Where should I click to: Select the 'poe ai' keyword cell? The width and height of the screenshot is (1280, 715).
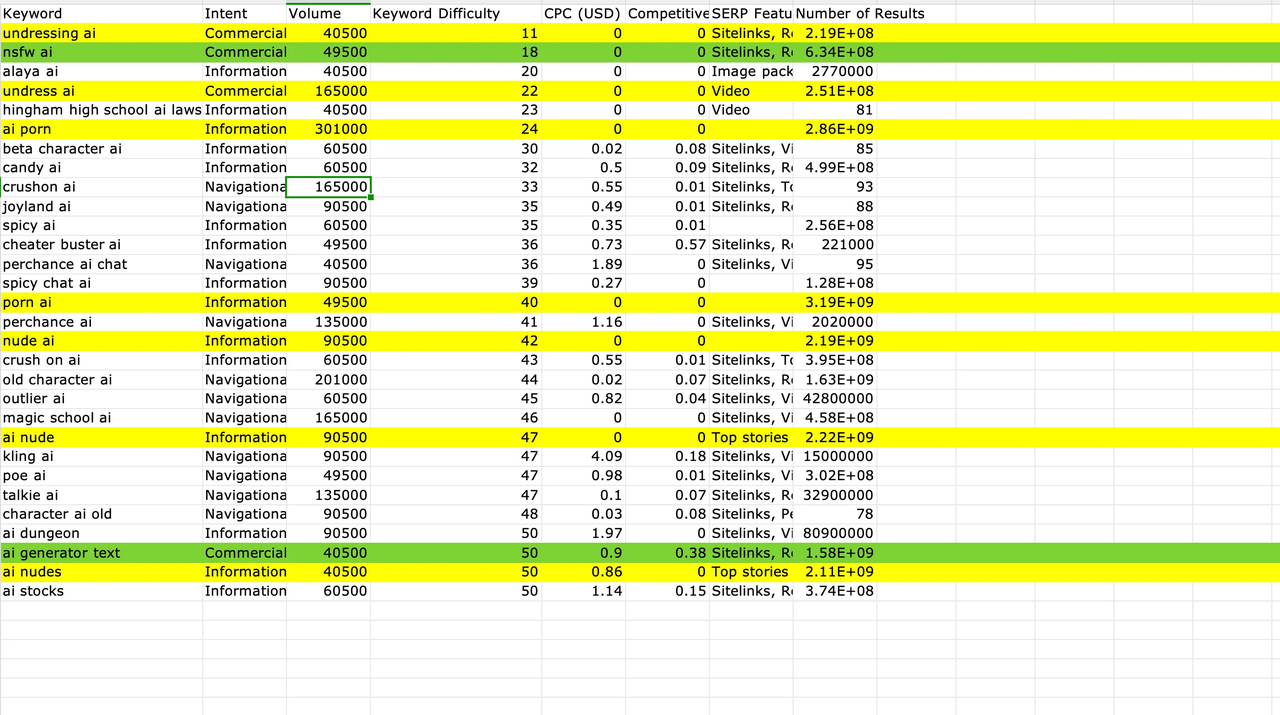pos(101,476)
